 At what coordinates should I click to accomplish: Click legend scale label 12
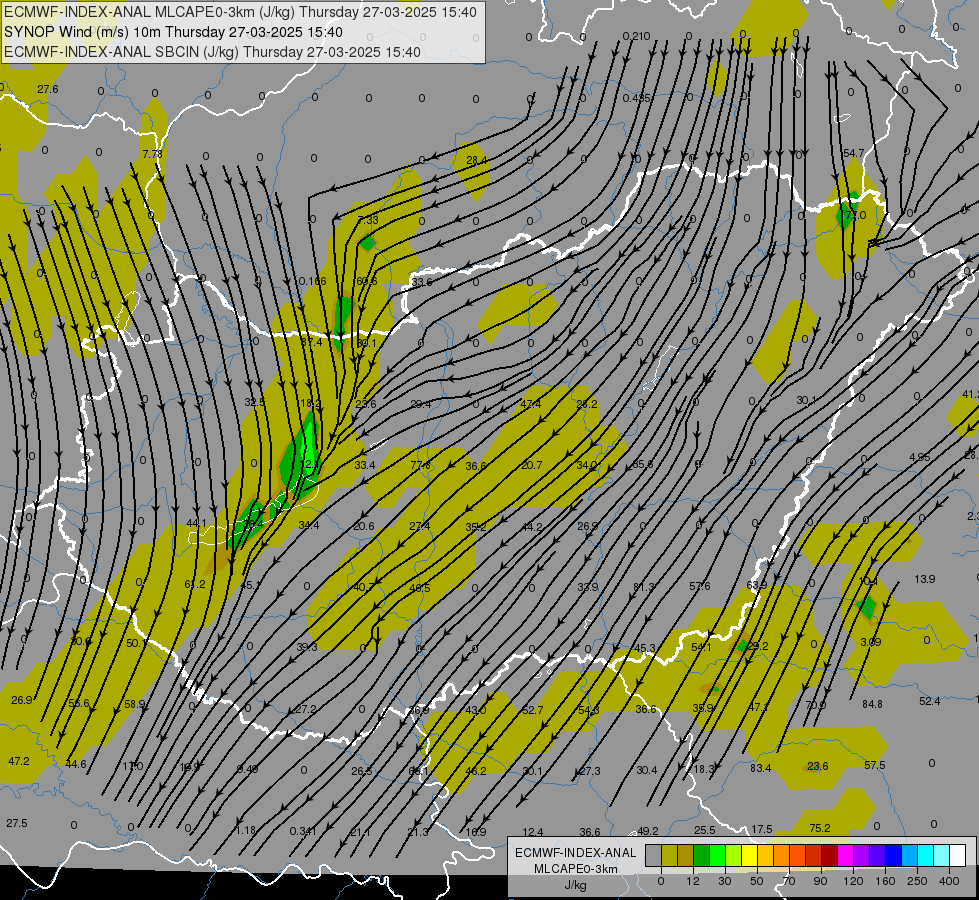pyautogui.click(x=692, y=881)
